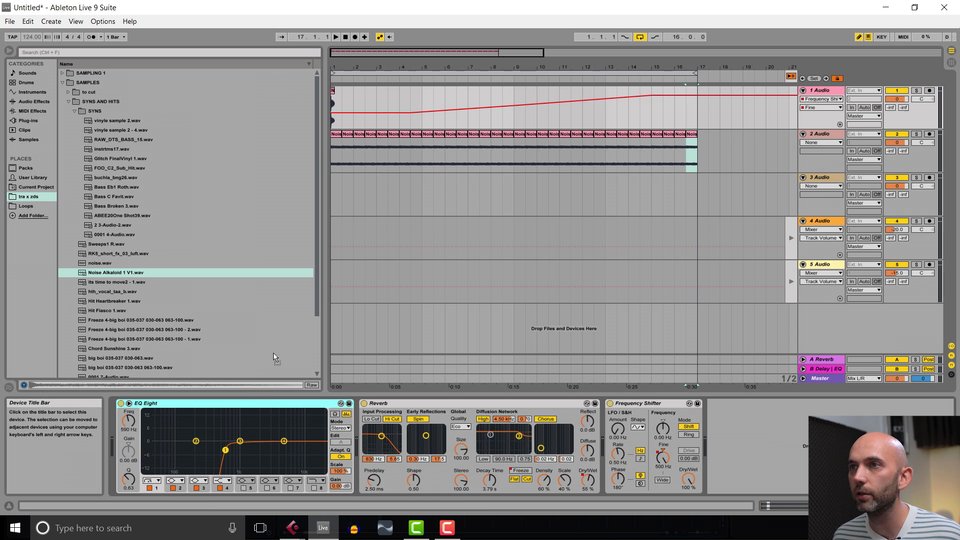Collapse the SAMPLES folder
This screenshot has height=540, width=960.
[x=62, y=82]
